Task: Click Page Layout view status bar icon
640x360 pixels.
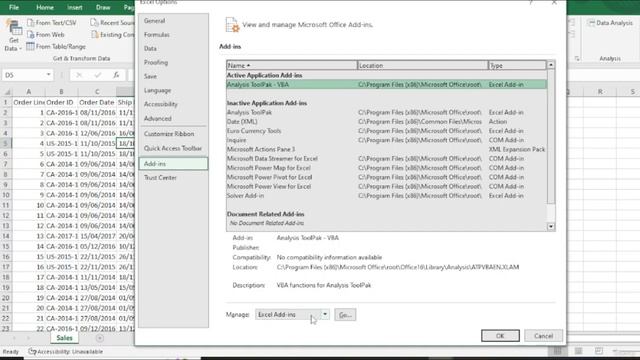Action: pyautogui.click(x=578, y=351)
